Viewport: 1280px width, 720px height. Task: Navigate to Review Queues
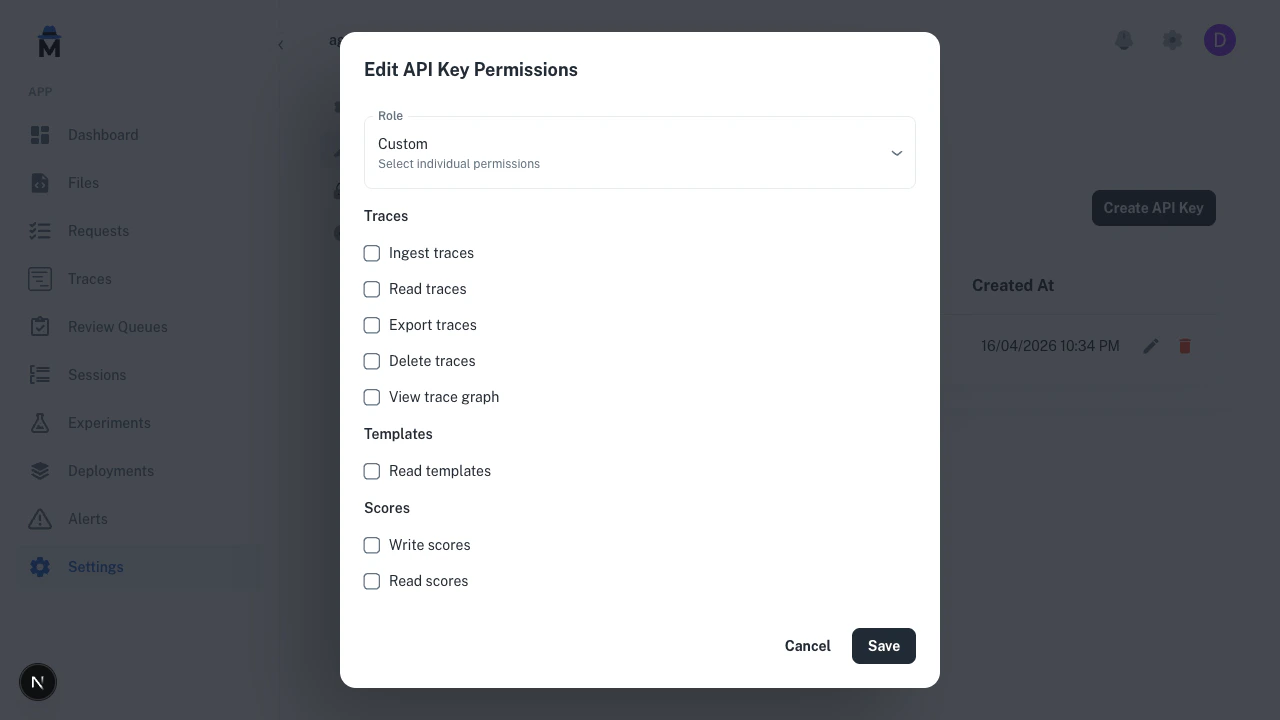point(116,327)
